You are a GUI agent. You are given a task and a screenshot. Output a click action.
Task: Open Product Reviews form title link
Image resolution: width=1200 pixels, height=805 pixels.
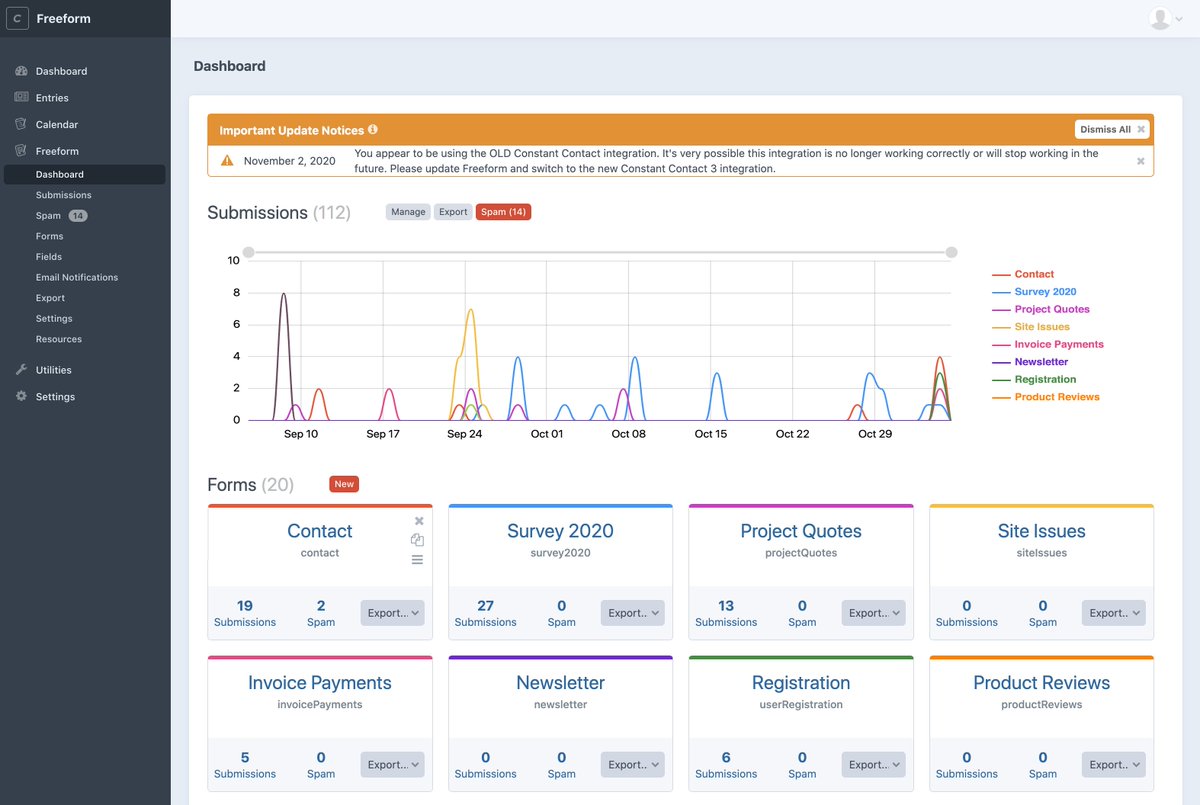click(x=1041, y=683)
